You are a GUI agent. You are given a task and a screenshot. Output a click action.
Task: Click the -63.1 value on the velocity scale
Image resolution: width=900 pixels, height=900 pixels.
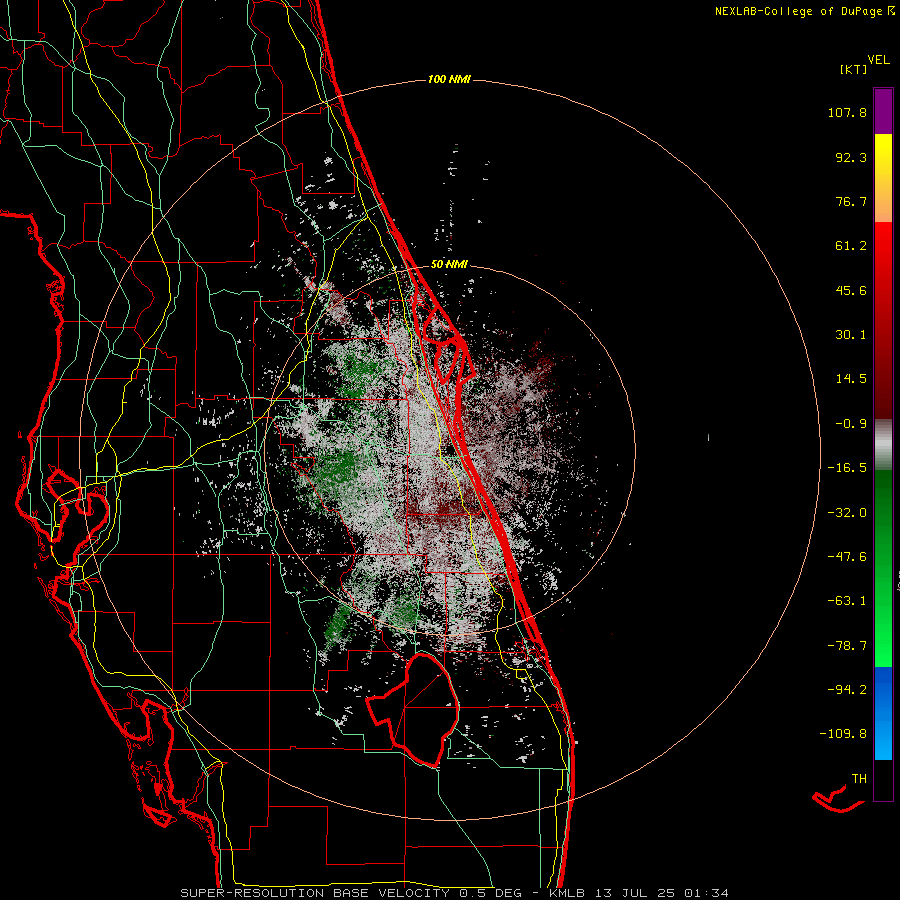[847, 601]
